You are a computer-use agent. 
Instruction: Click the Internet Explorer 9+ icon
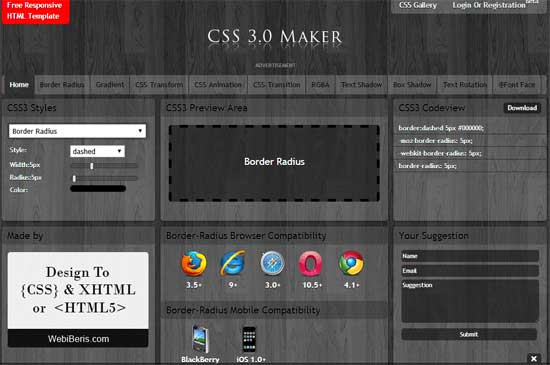click(233, 263)
